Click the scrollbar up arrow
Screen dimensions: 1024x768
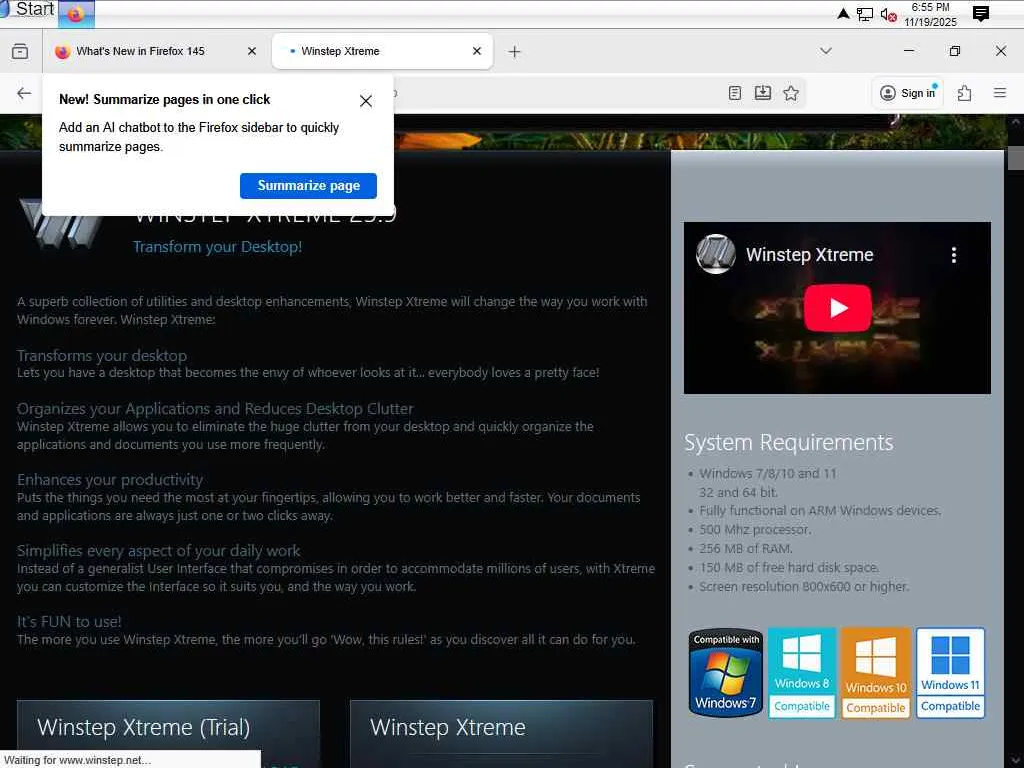(x=1016, y=121)
